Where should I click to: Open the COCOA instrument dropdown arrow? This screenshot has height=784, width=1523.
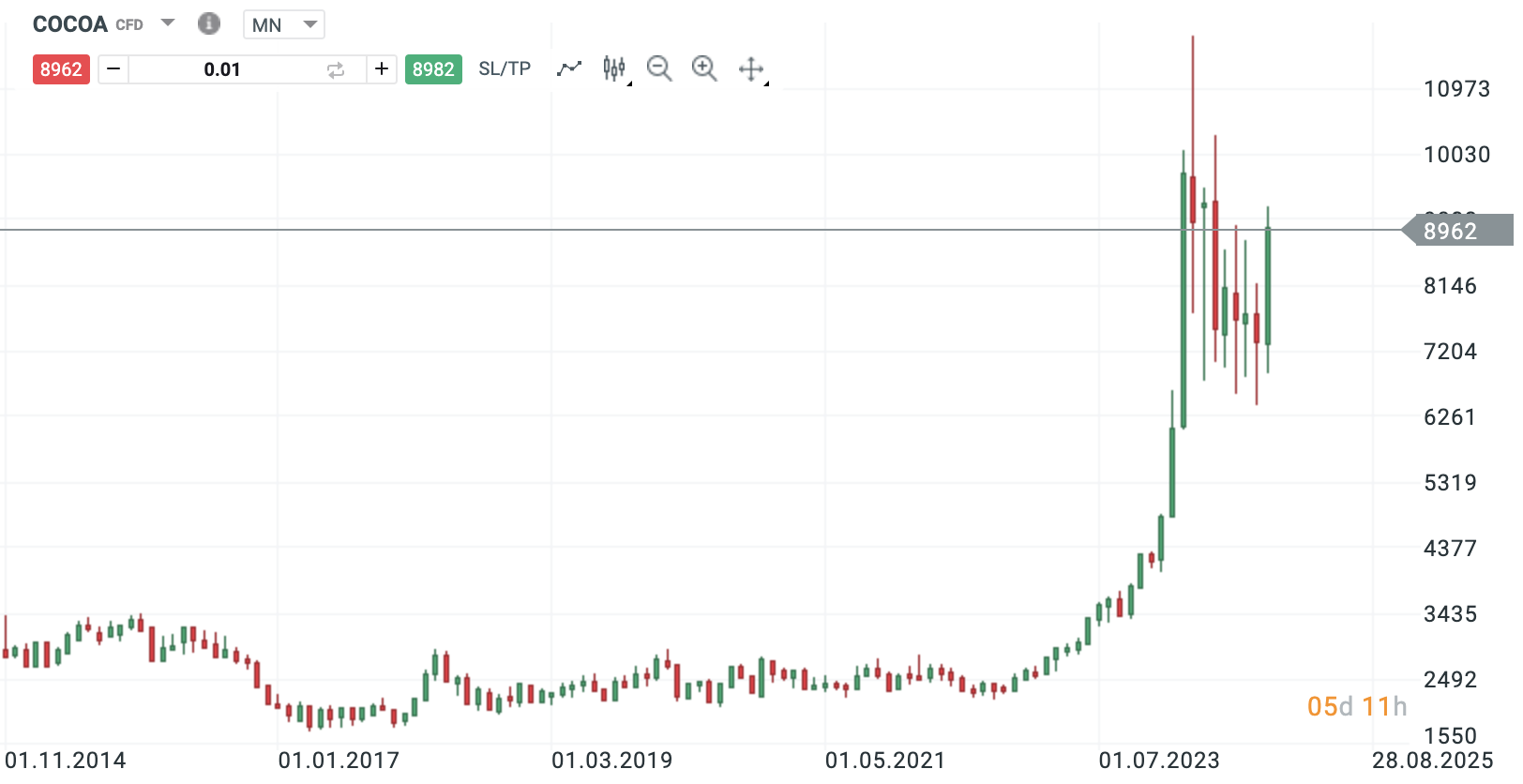[x=168, y=23]
